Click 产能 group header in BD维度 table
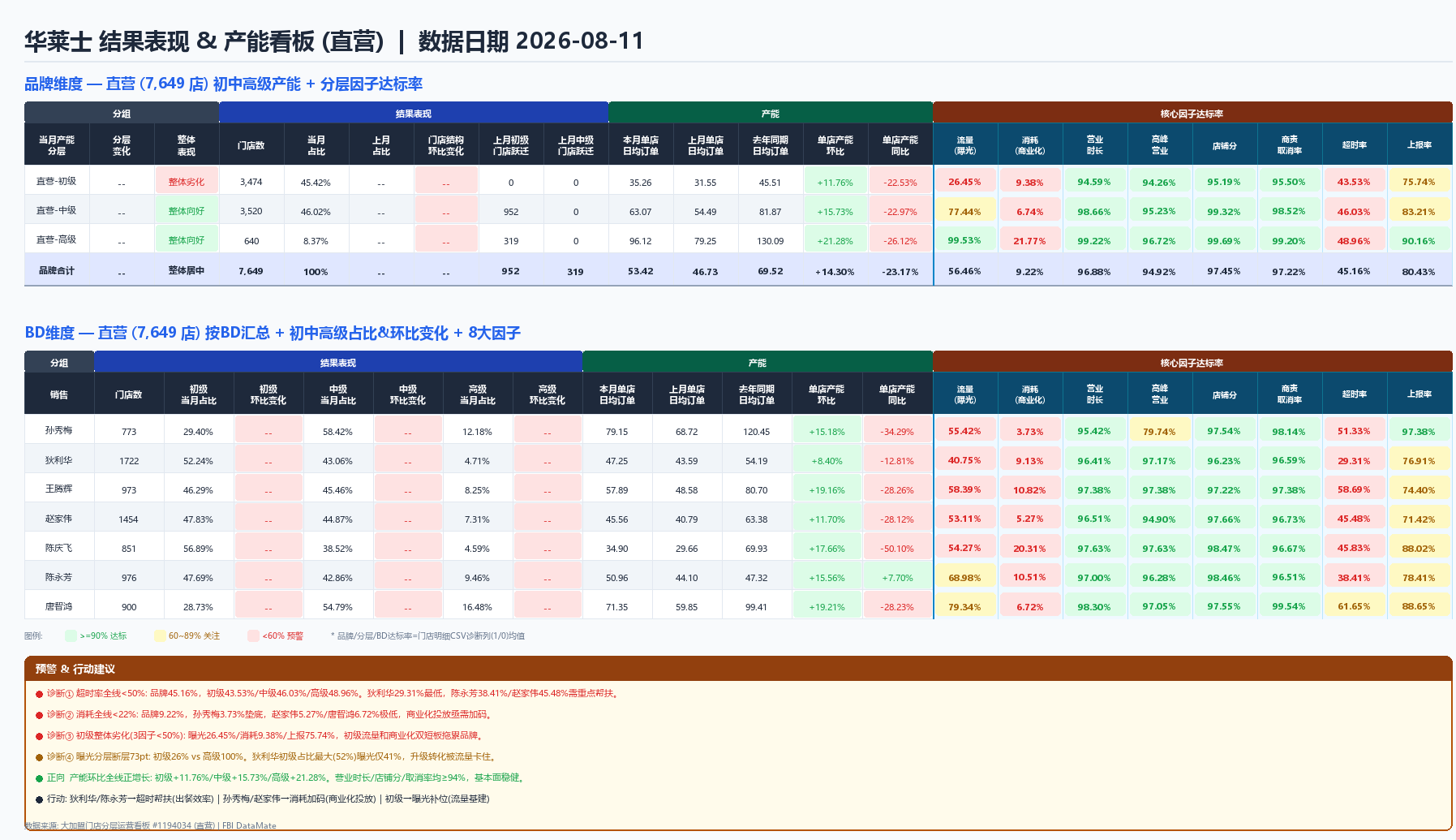This screenshot has width=1456, height=840. pyautogui.click(x=758, y=363)
